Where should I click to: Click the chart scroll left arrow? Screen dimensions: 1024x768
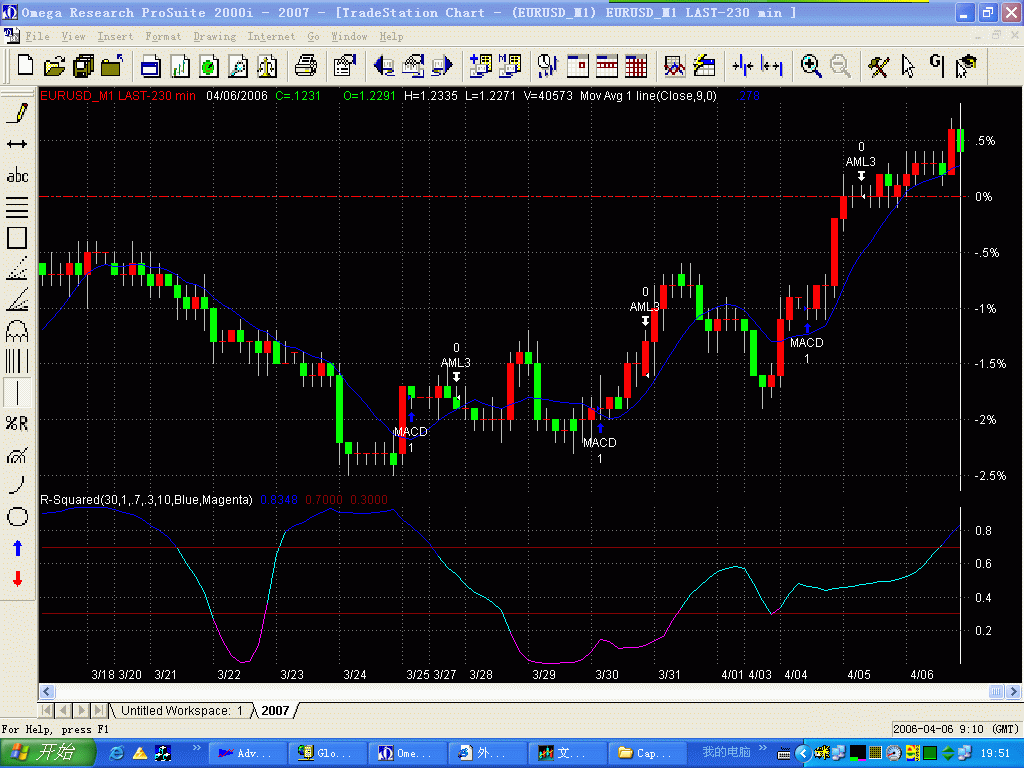46,691
